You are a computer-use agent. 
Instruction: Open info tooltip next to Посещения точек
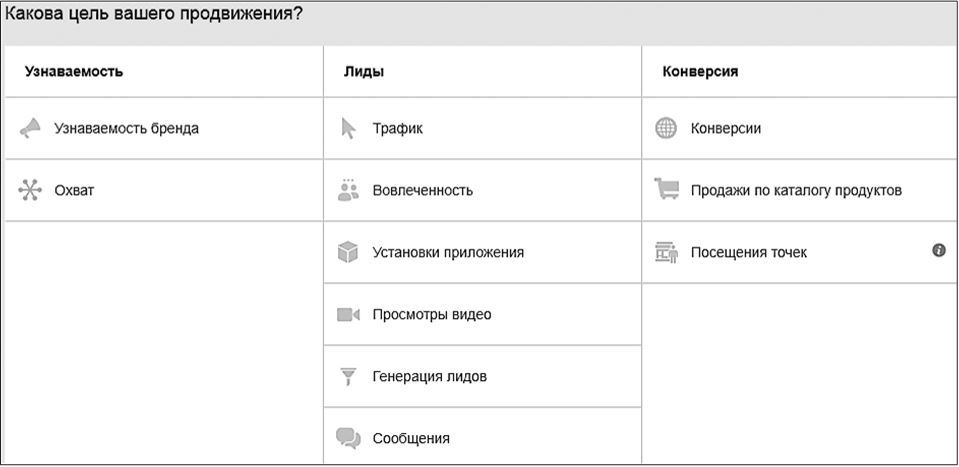coord(939,250)
